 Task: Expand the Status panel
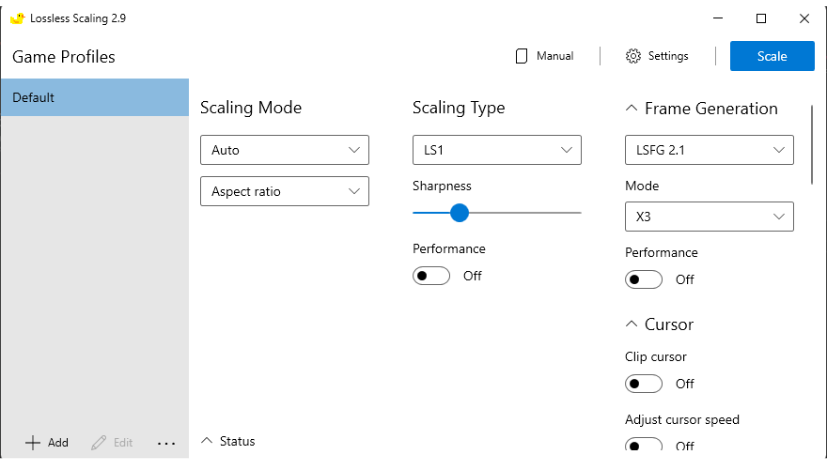[x=207, y=441]
